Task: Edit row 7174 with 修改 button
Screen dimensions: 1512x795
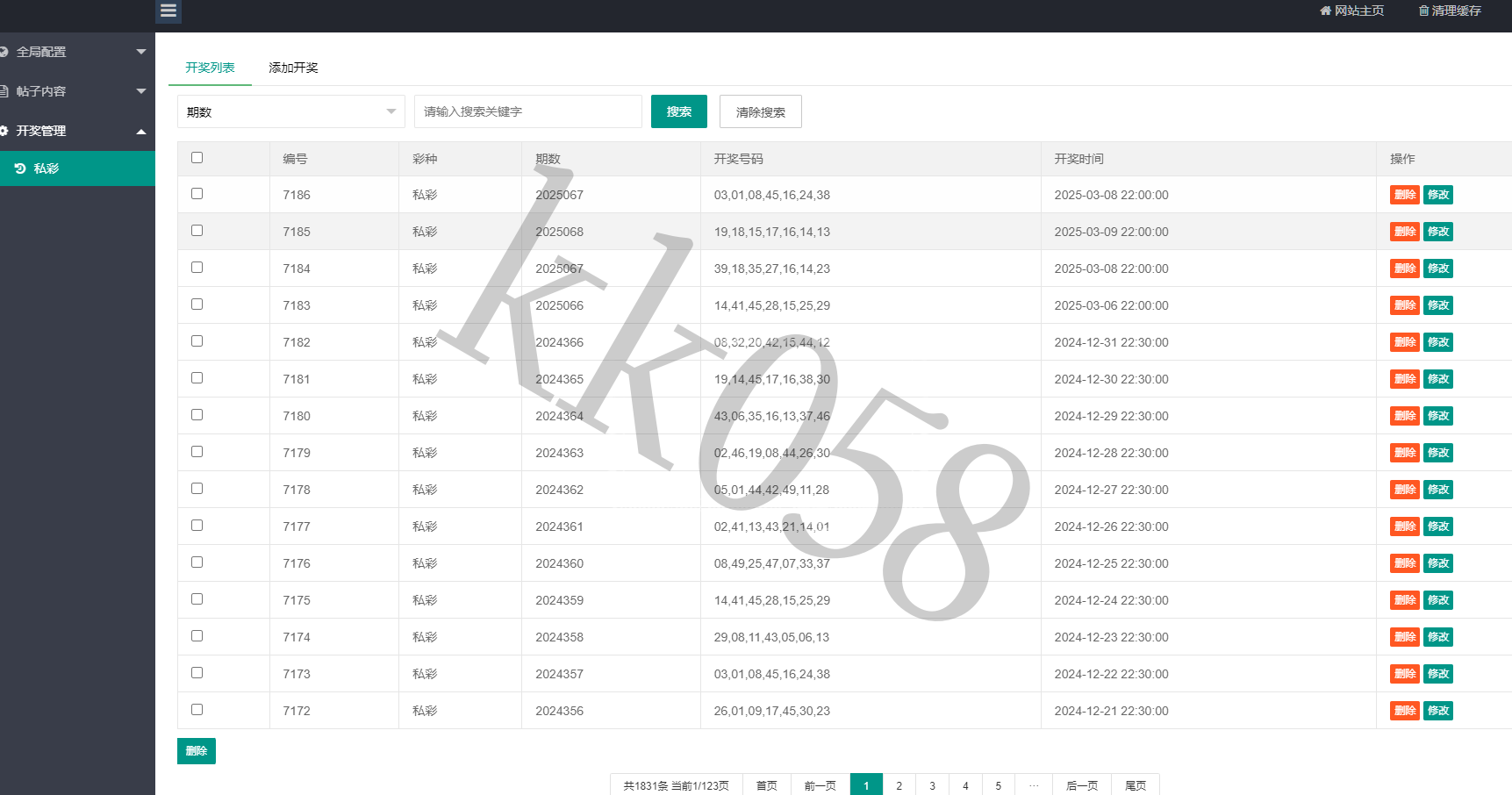Action: tap(1438, 637)
